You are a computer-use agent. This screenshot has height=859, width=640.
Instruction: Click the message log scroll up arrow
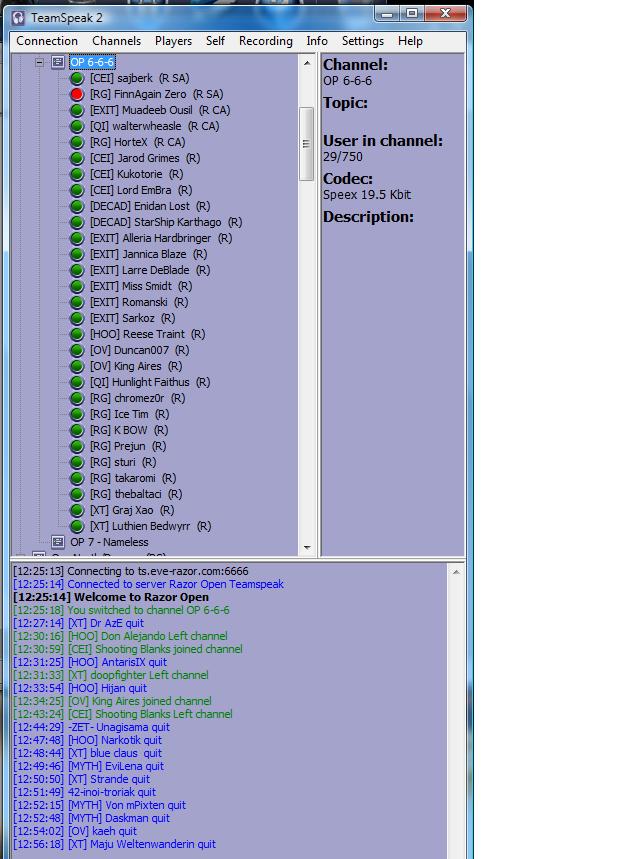[456, 572]
